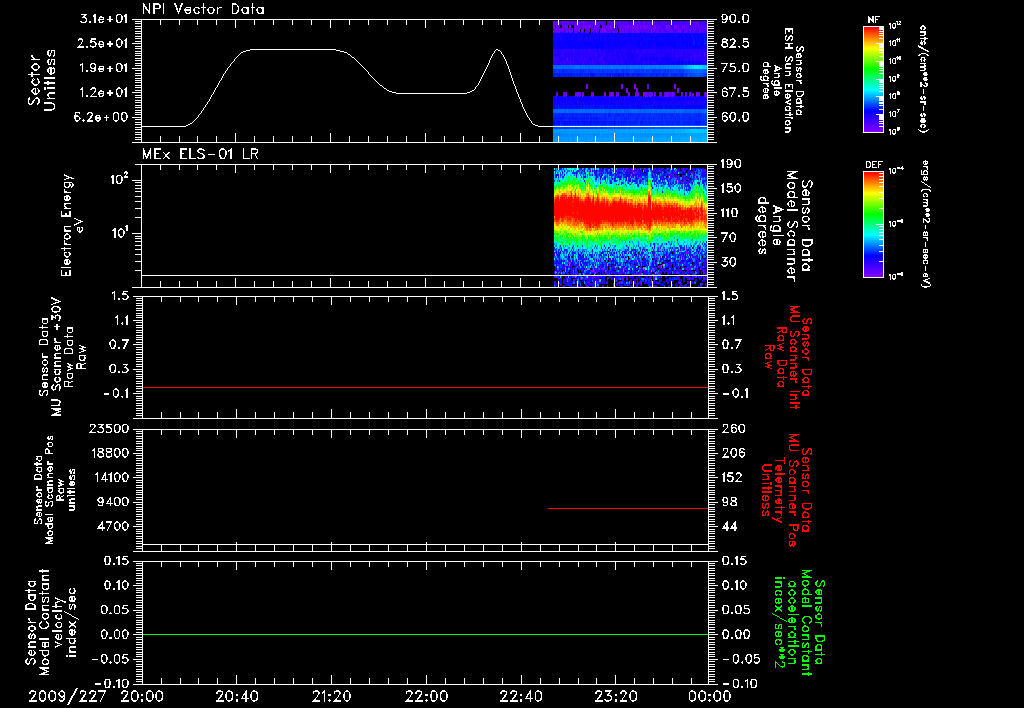
Task: Click the '1.2e+01' sector tick label
Action: [104, 93]
